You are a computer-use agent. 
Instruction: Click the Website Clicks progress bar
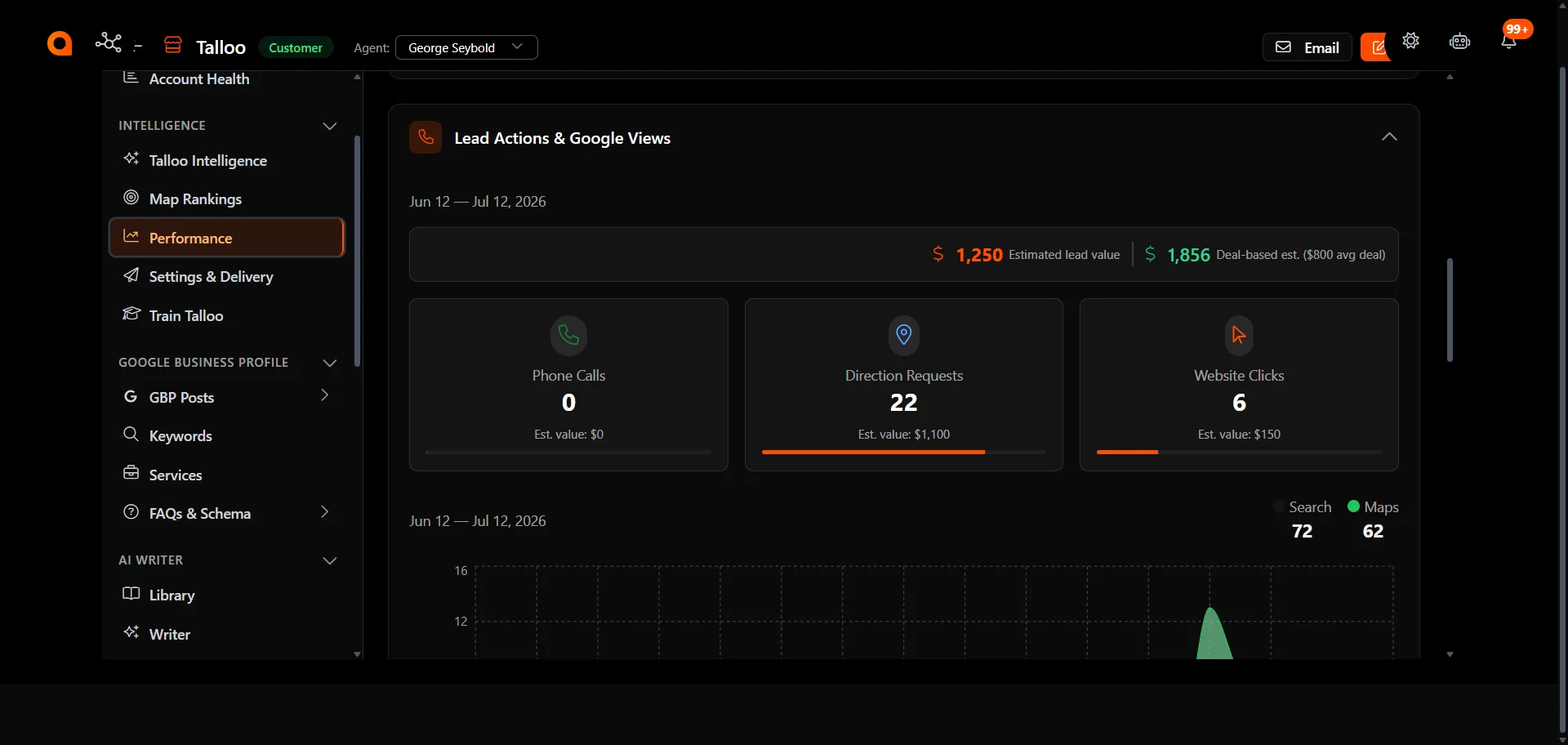(1239, 452)
